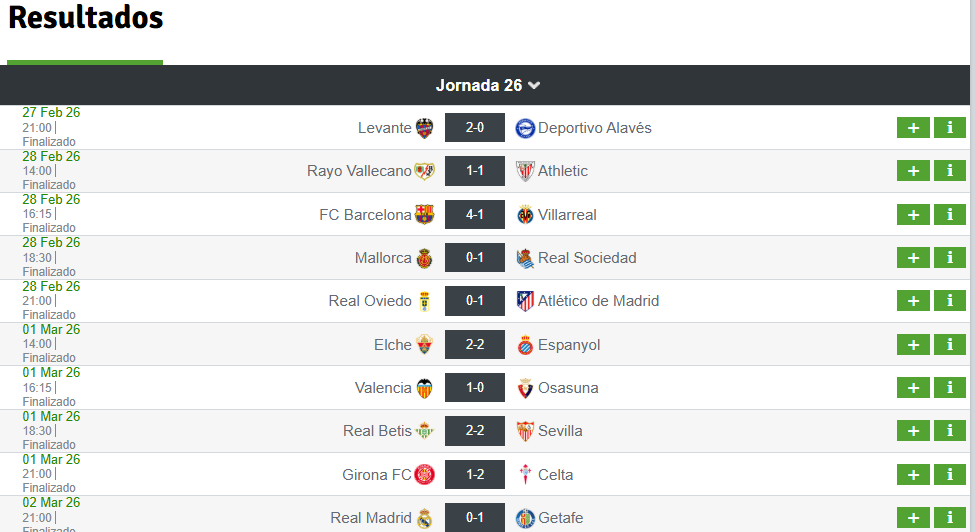Expand Levante vs Alavés with plus button
This screenshot has height=532, width=975.
pos(913,128)
